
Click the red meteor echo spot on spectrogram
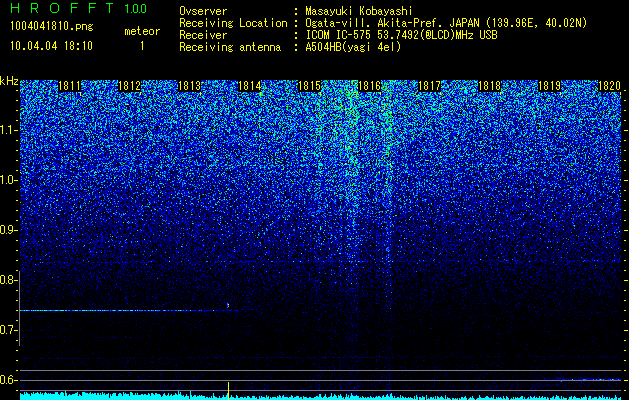point(228,306)
